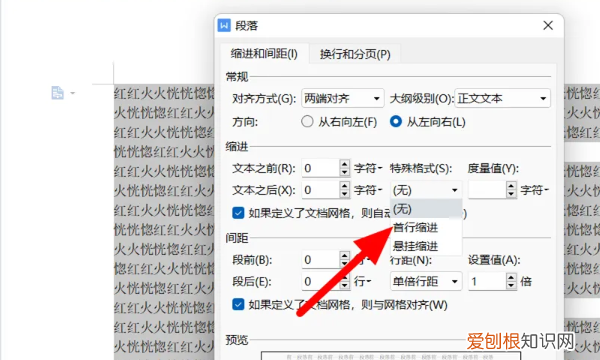Viewport: 600px width, 360px height.
Task: Toggle the 如果定义了文档网格，则自动调整 checkbox
Action: pos(238,213)
